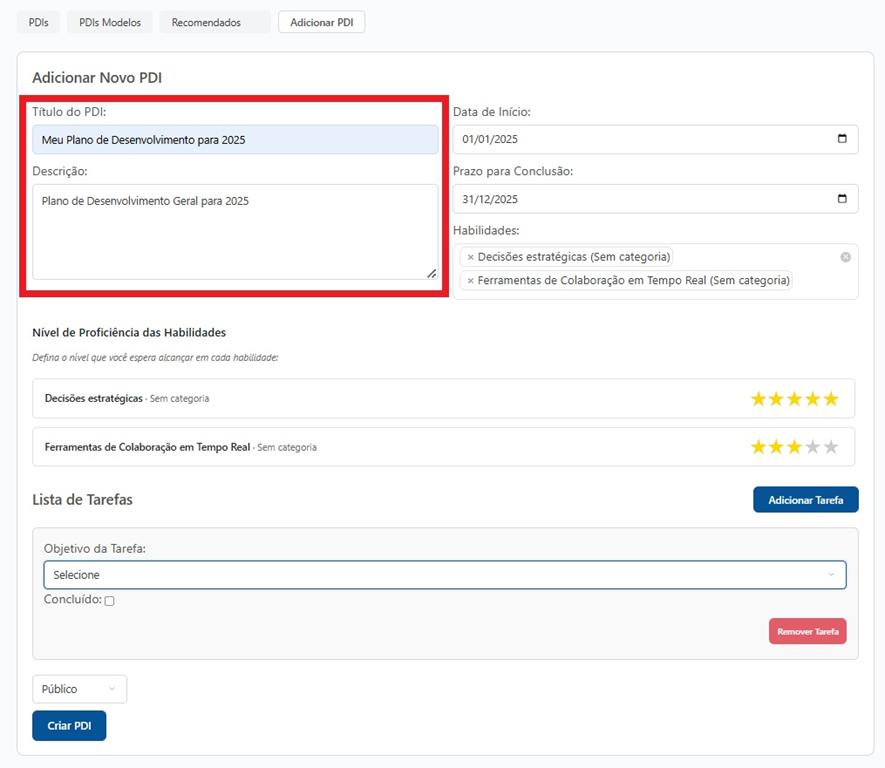Screen dimensions: 885x768
Task: Click the Adicionar Tarefa button
Action: click(x=805, y=500)
